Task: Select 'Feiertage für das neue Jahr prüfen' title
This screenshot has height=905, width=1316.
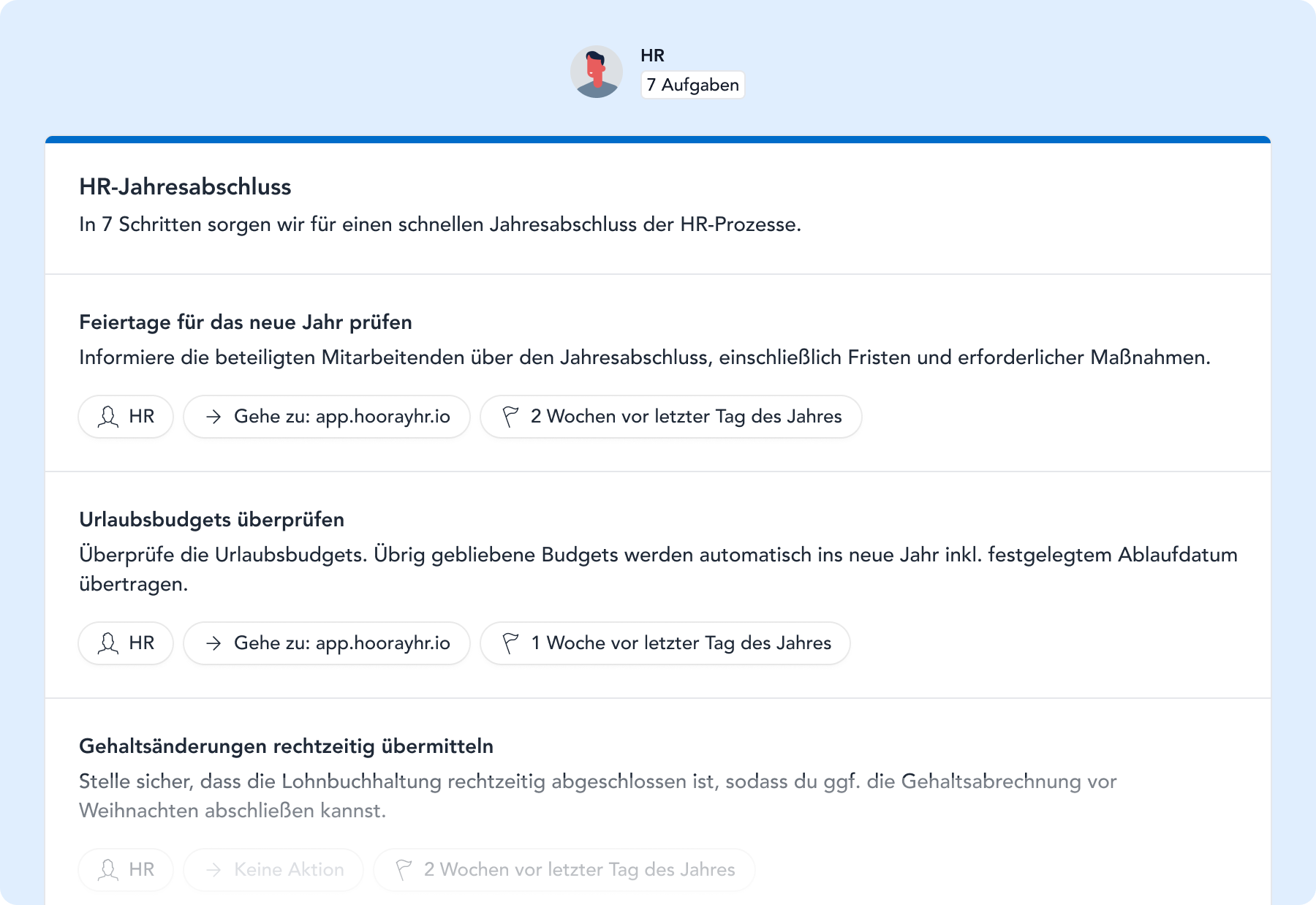Action: coord(246,322)
